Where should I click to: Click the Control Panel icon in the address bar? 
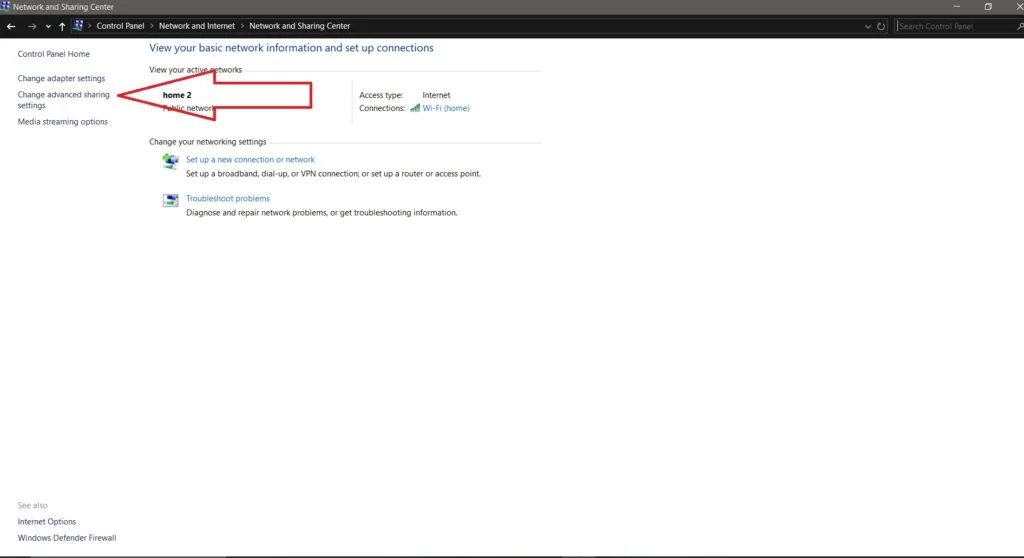78,26
